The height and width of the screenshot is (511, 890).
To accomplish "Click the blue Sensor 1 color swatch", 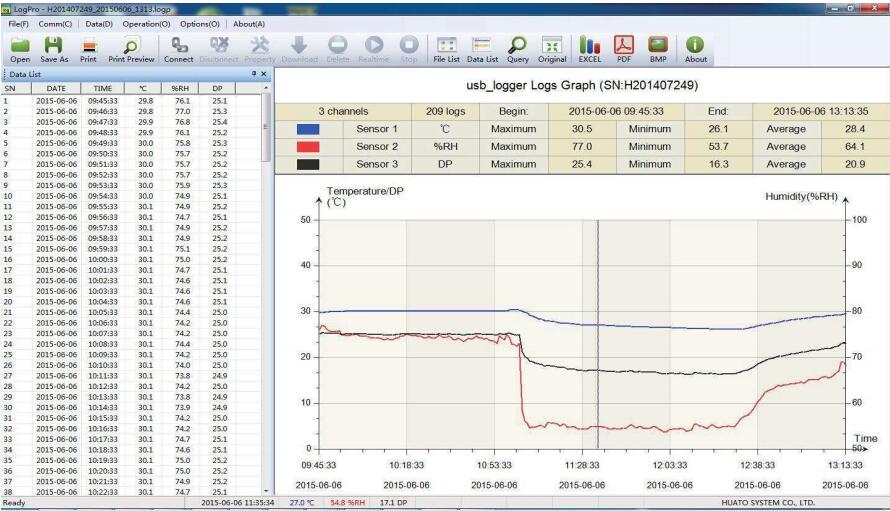I will (309, 129).
